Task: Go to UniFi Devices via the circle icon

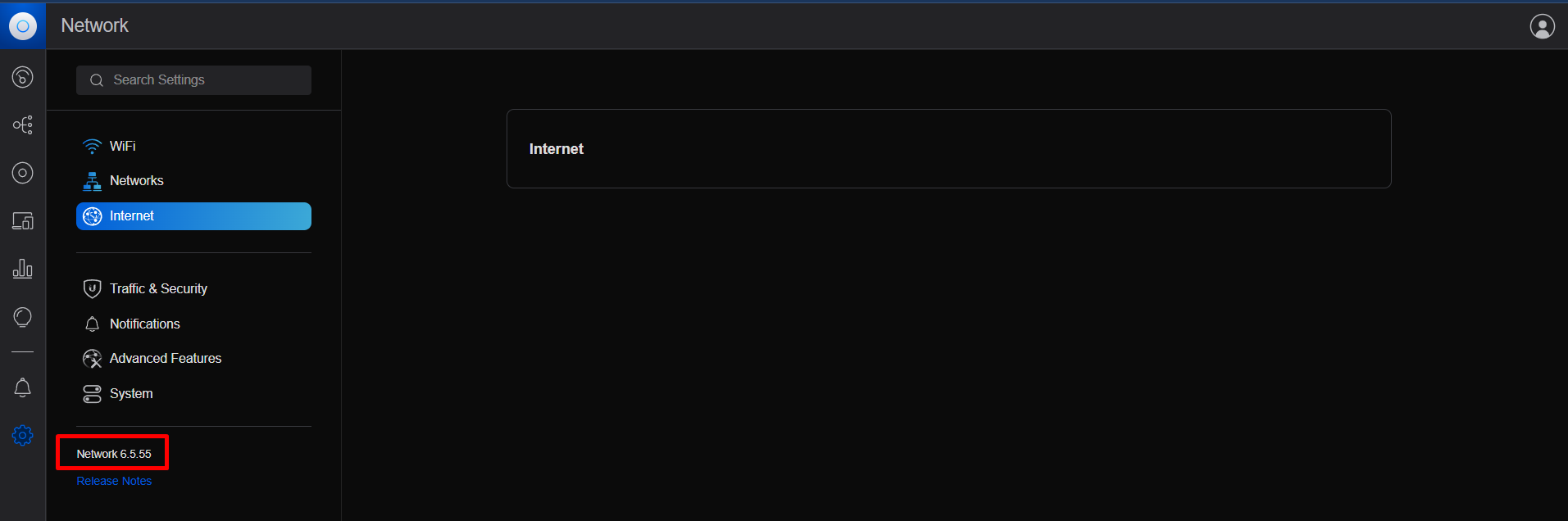Action: [23, 173]
